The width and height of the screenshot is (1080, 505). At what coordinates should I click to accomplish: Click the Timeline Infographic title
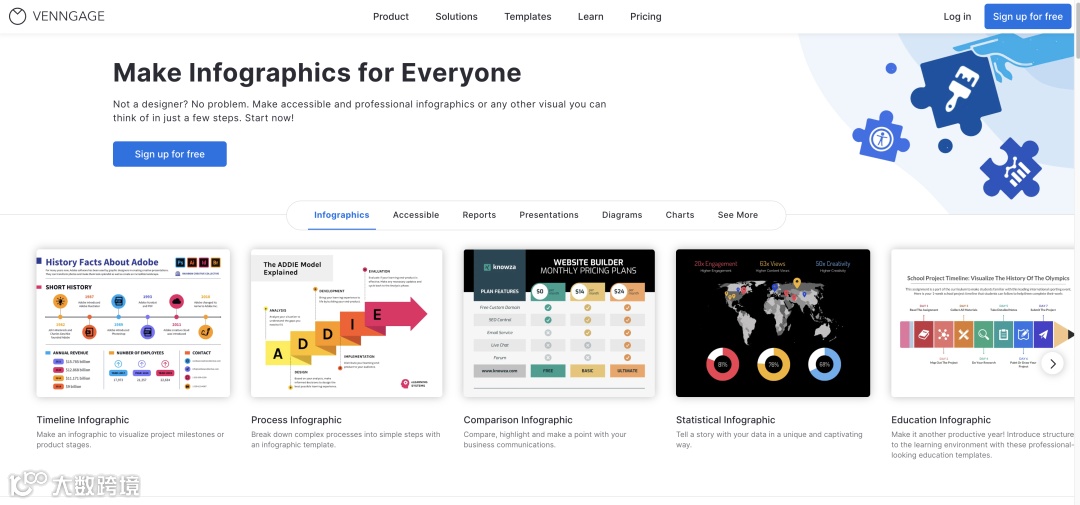83,420
